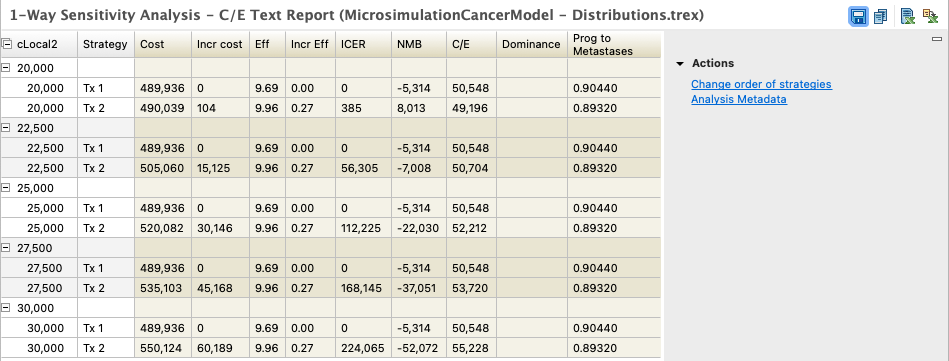Open Change order of strategies link
The width and height of the screenshot is (949, 361).
[761, 84]
